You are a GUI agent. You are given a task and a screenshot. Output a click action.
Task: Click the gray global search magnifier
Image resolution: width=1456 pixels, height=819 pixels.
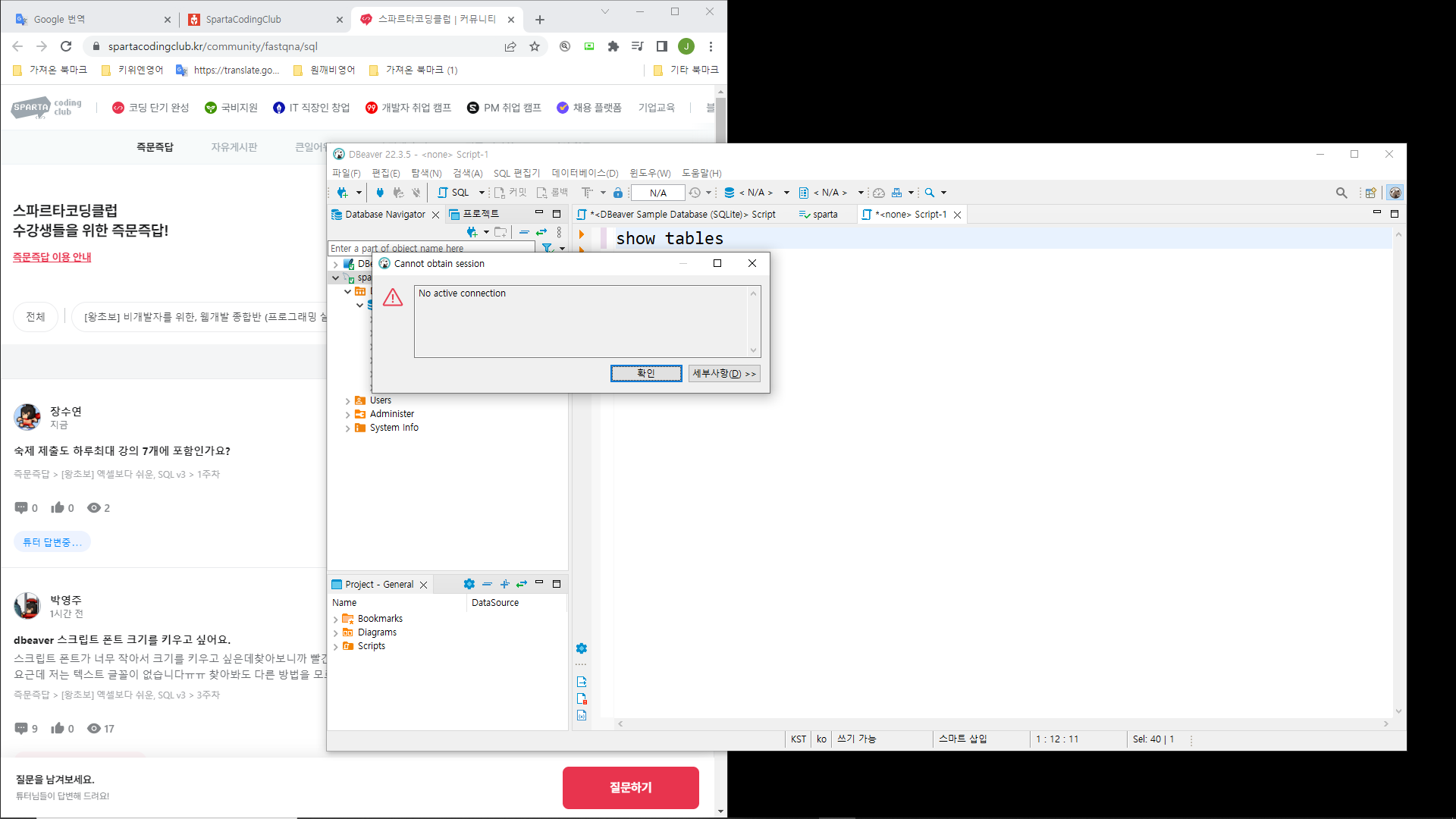tap(1341, 193)
